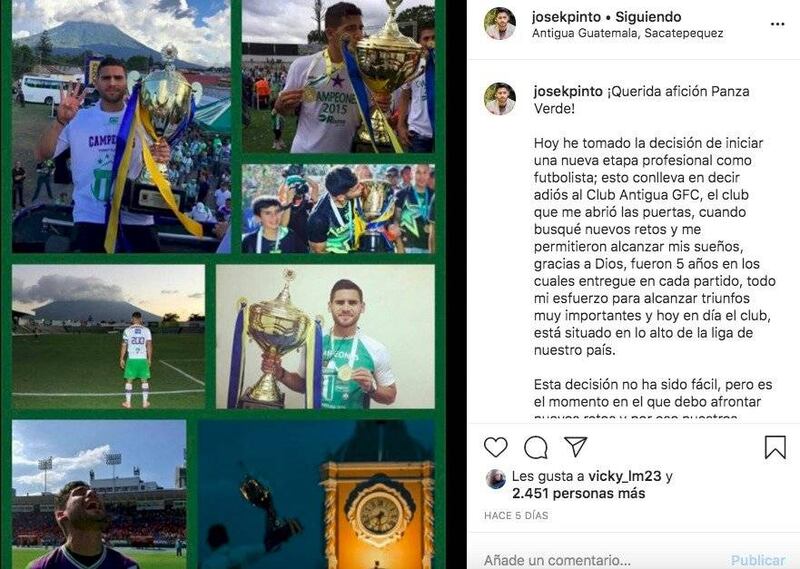The width and height of the screenshot is (800, 569).
Task: Like the post with the heart icon
Action: [x=495, y=448]
